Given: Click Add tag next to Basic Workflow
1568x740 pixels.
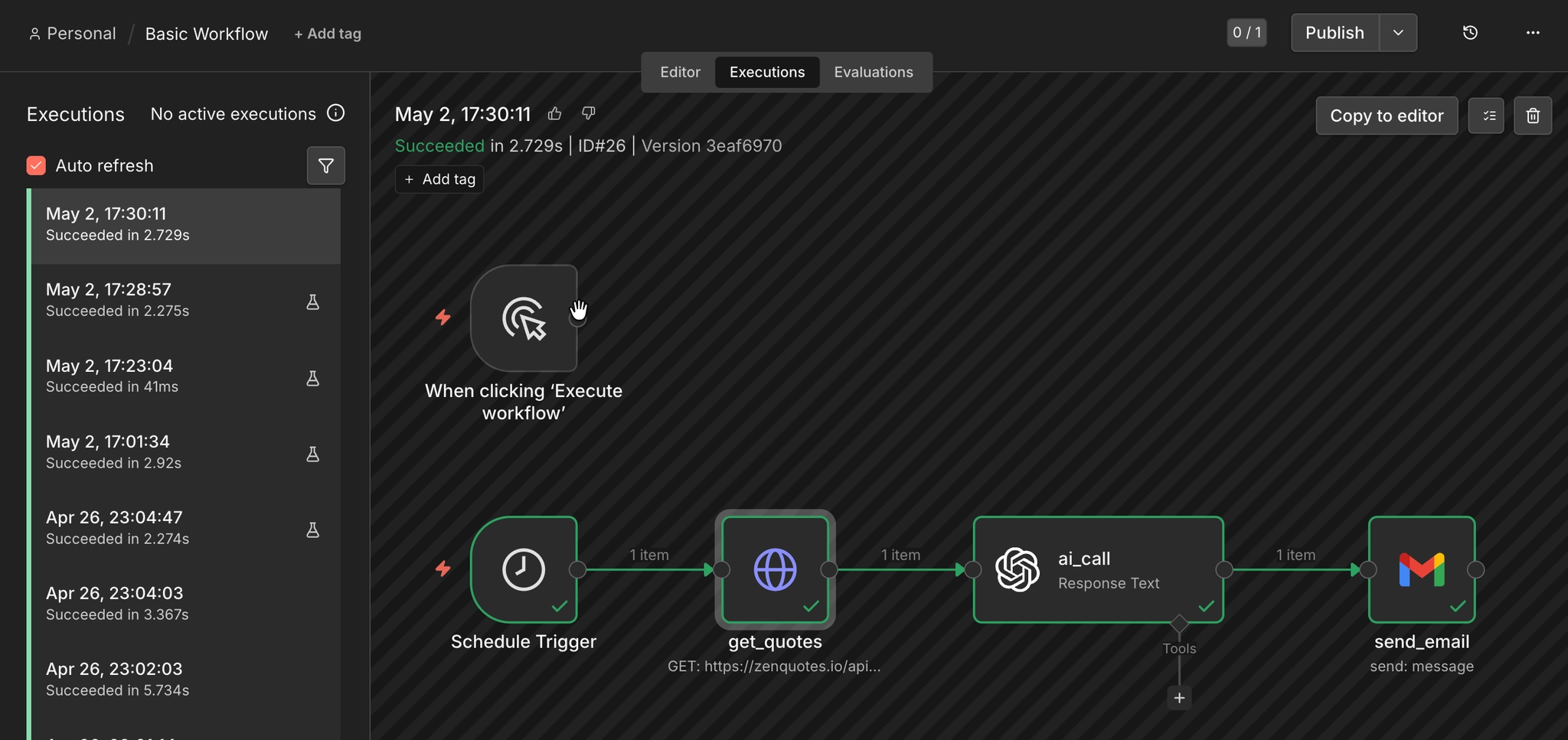Looking at the screenshot, I should [328, 34].
